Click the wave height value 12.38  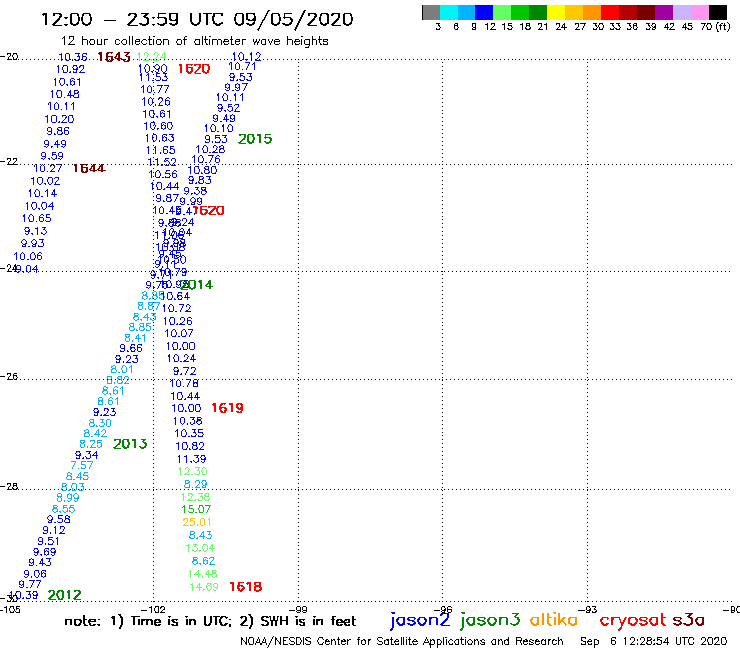pyautogui.click(x=195, y=497)
